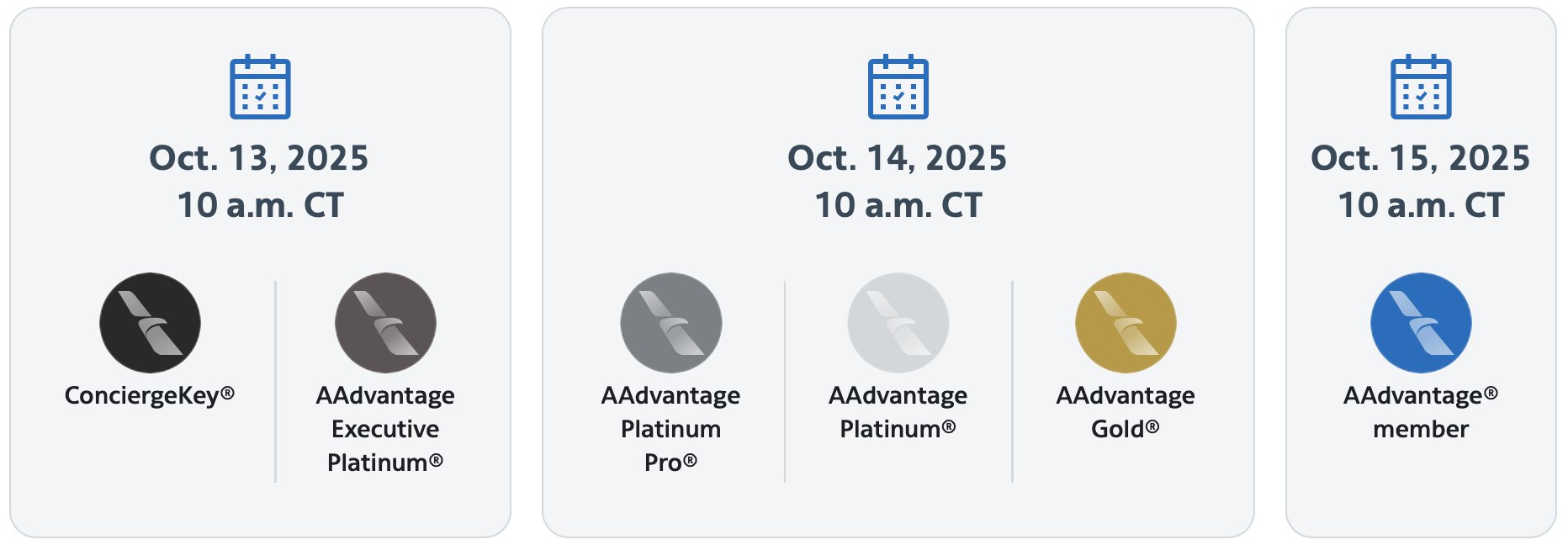Click the AAdvantage Platinum label text
The image size is (1568, 550).
(x=898, y=412)
